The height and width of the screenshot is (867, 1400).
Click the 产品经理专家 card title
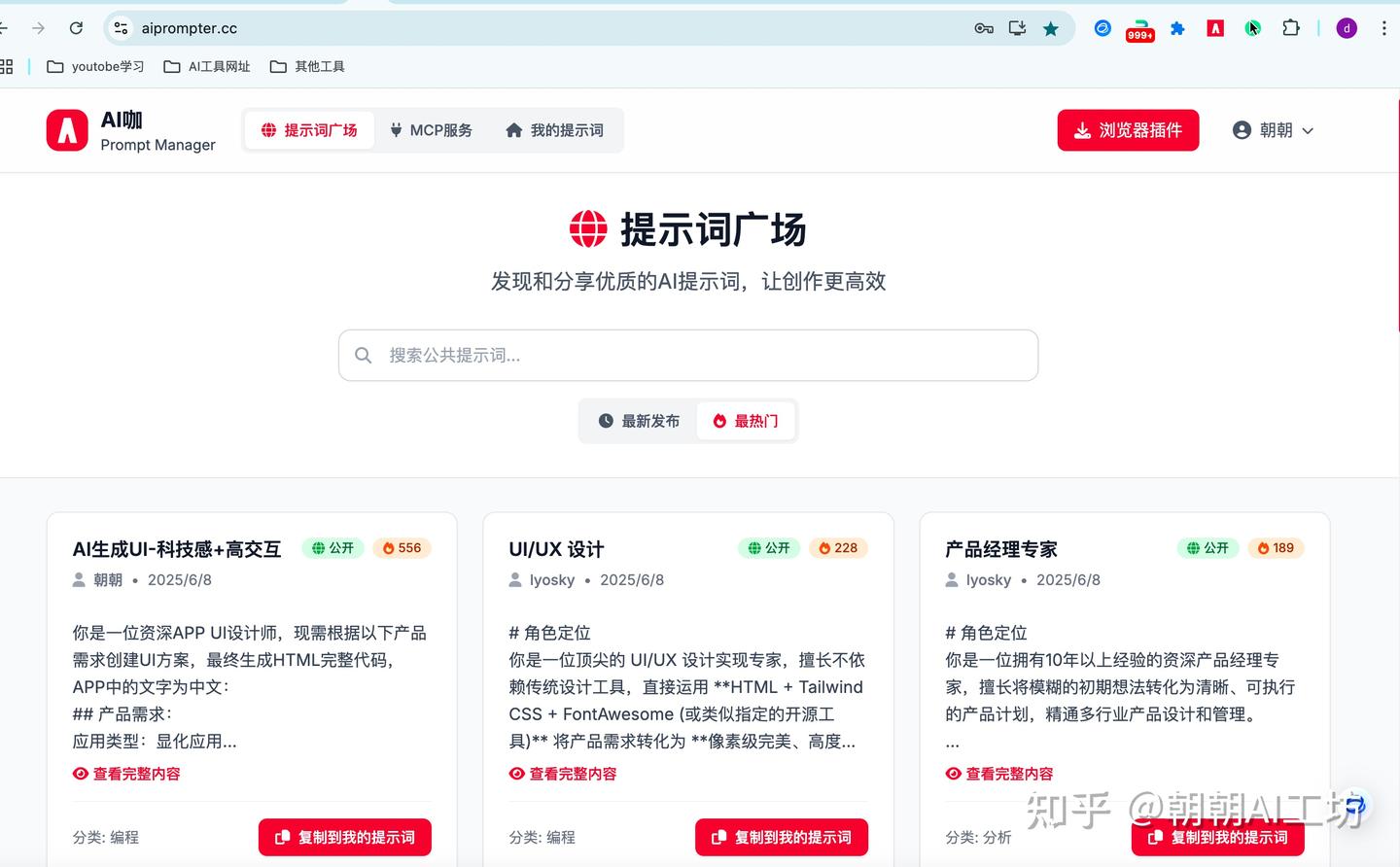pos(1001,549)
